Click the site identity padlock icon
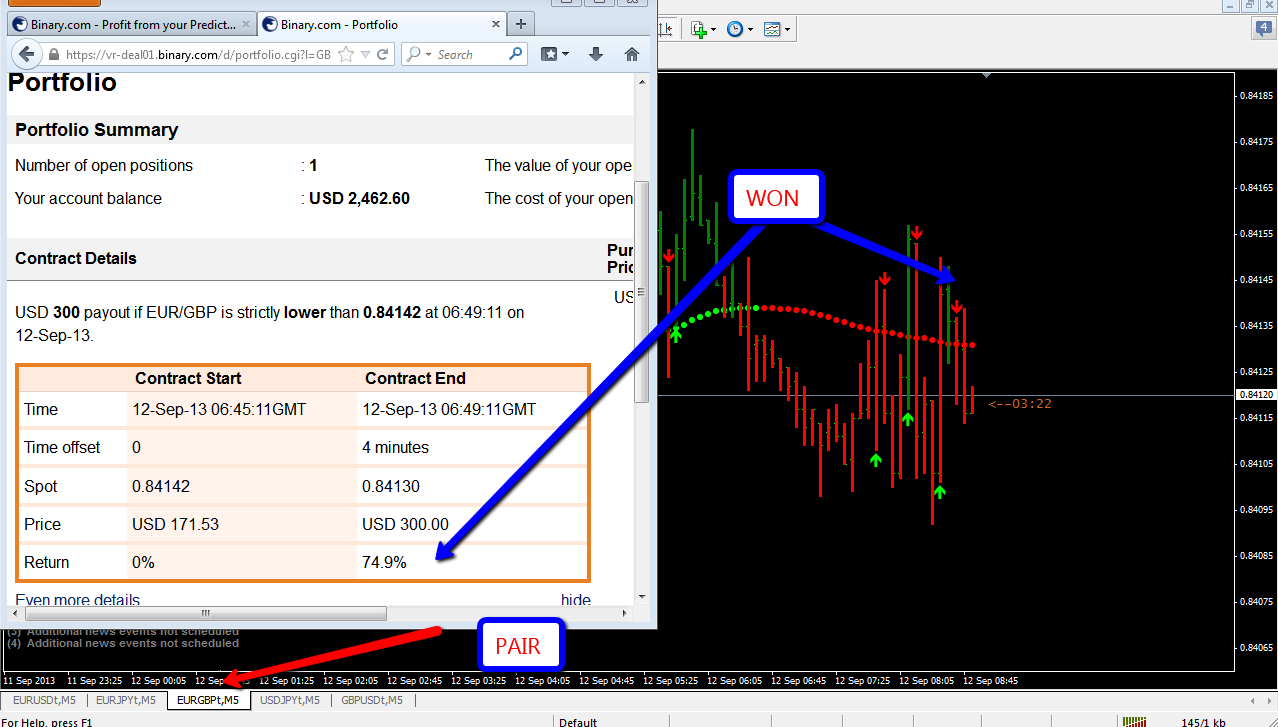 click(52, 55)
